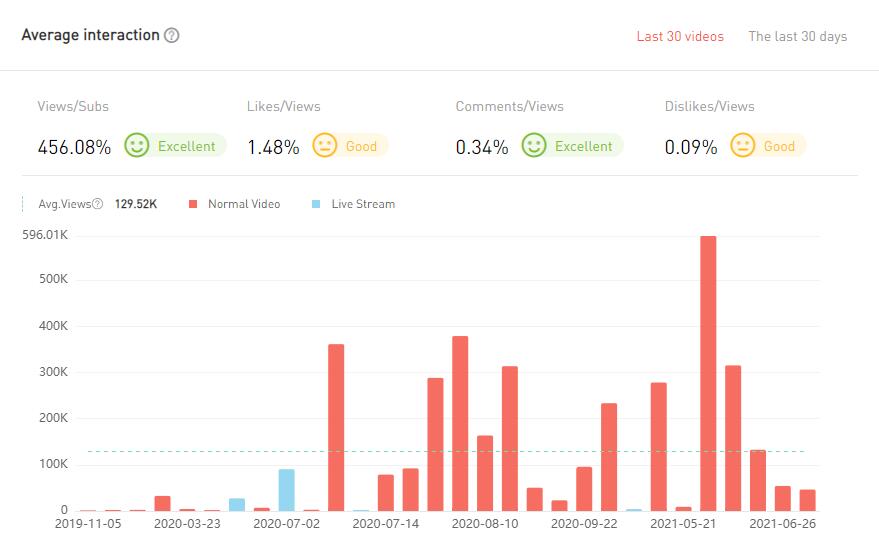Toggle Live Stream legend series
The height and width of the screenshot is (549, 879).
(362, 204)
